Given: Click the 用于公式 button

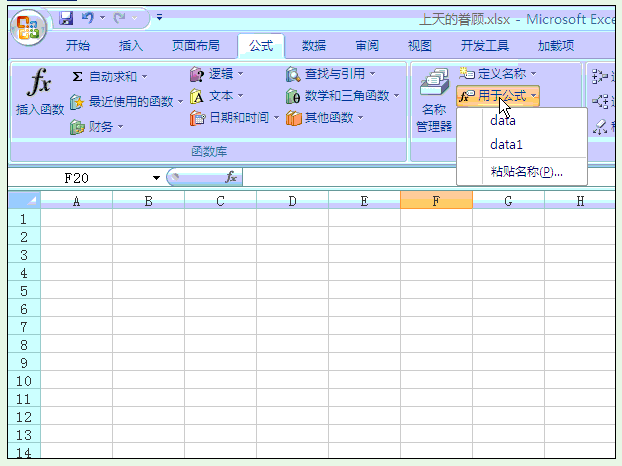Looking at the screenshot, I should click(498, 96).
